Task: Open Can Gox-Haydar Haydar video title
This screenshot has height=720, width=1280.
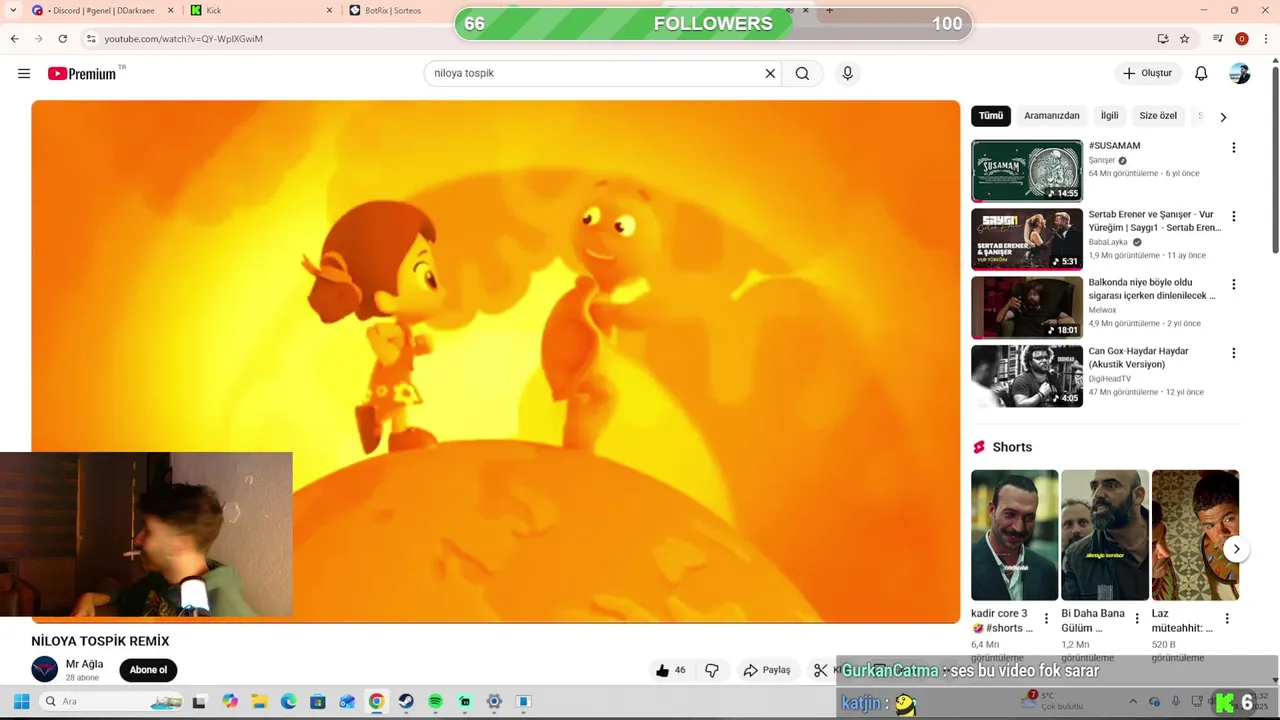Action: (1139, 358)
